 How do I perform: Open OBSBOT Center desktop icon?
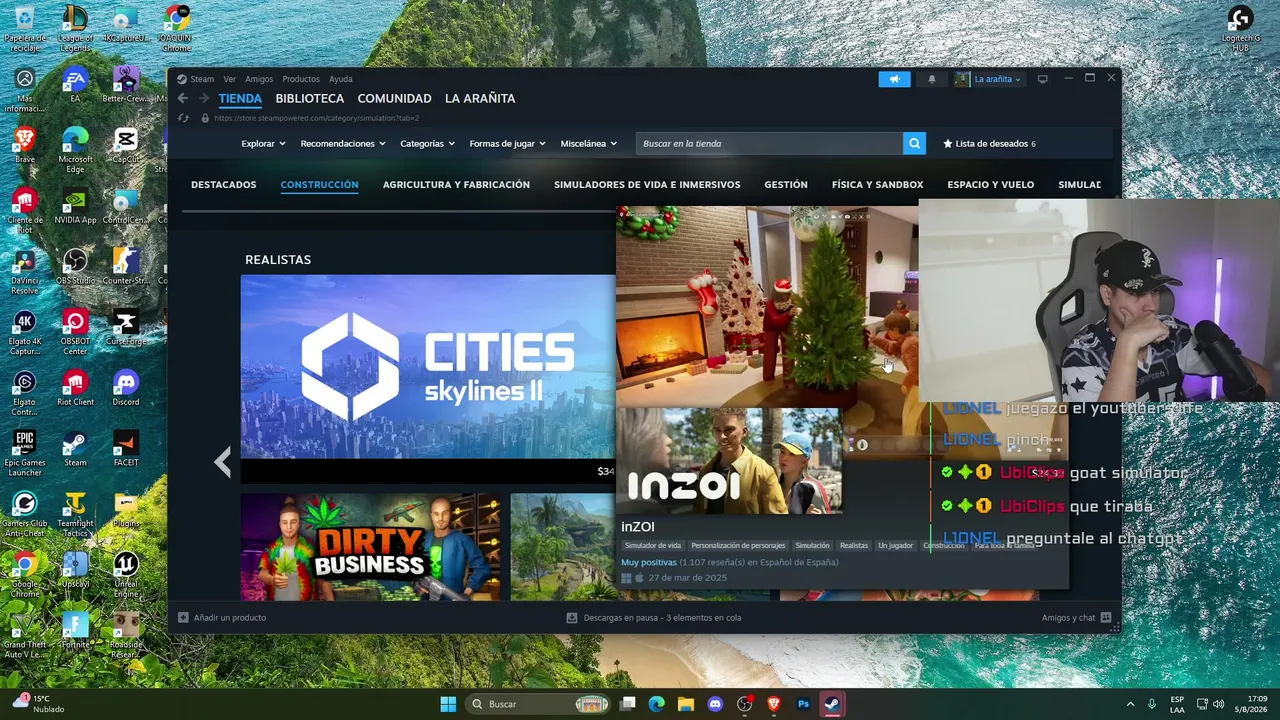coord(75,331)
